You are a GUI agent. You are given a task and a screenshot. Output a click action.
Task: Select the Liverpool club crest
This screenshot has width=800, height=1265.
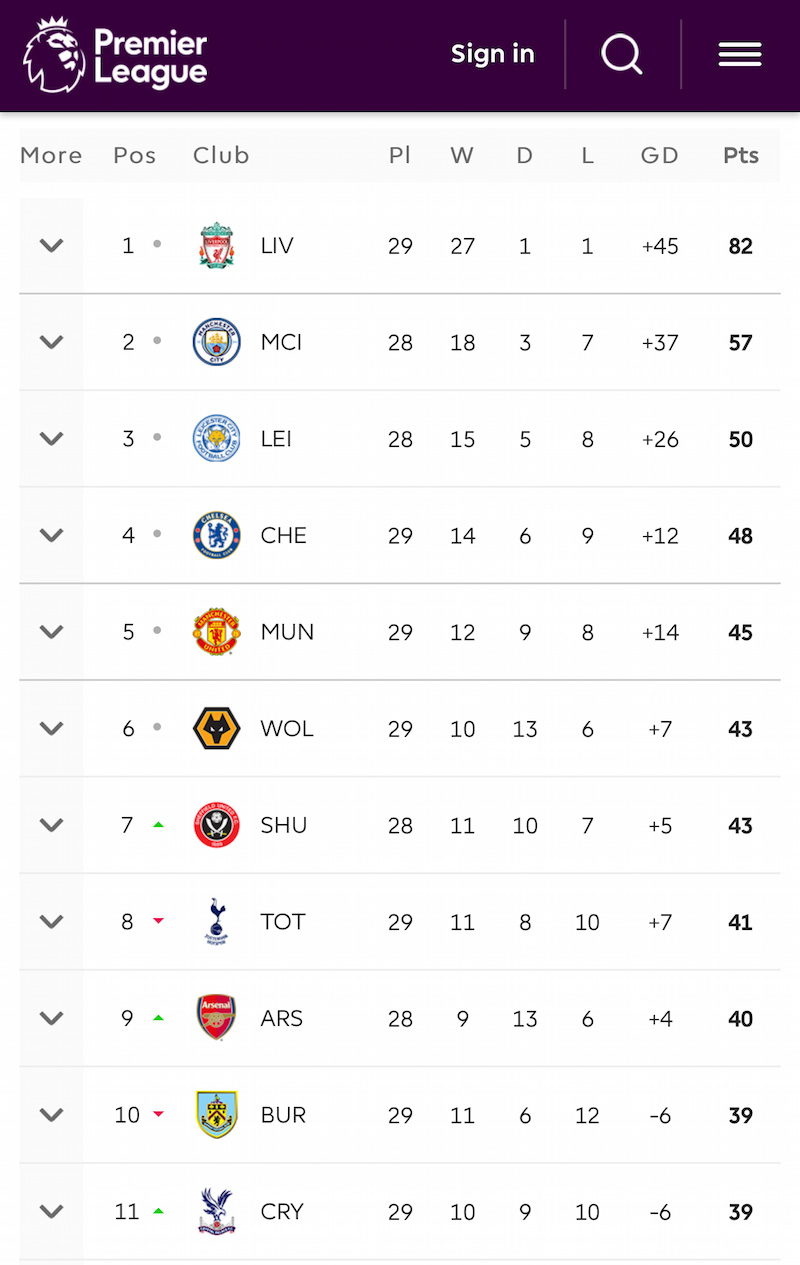216,246
